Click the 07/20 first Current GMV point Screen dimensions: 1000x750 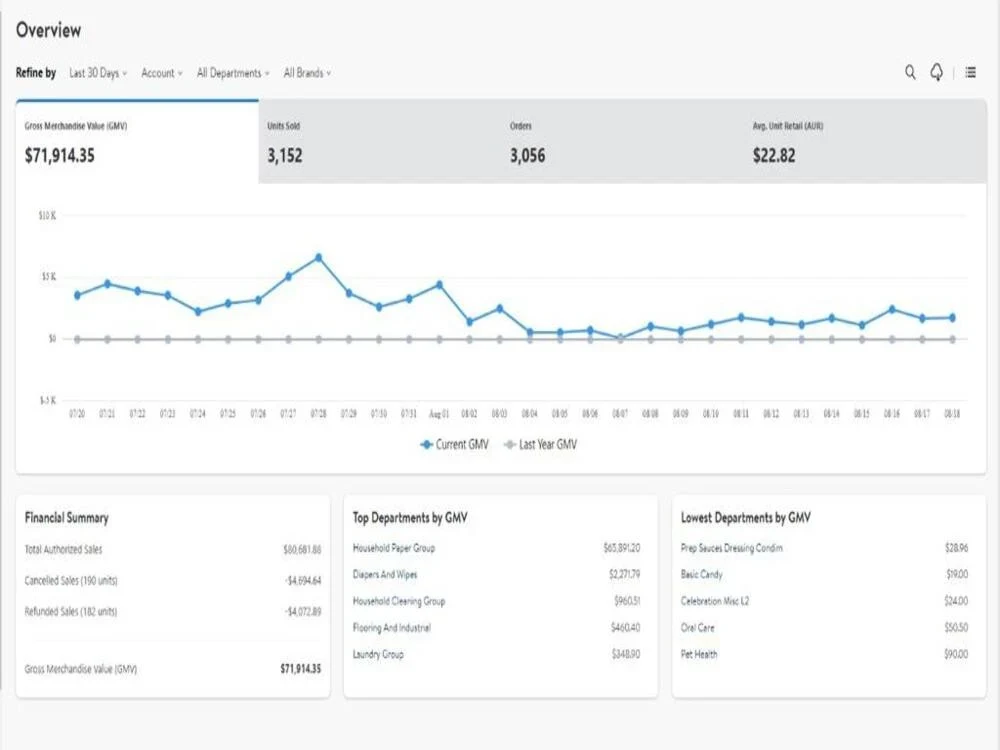click(x=77, y=295)
